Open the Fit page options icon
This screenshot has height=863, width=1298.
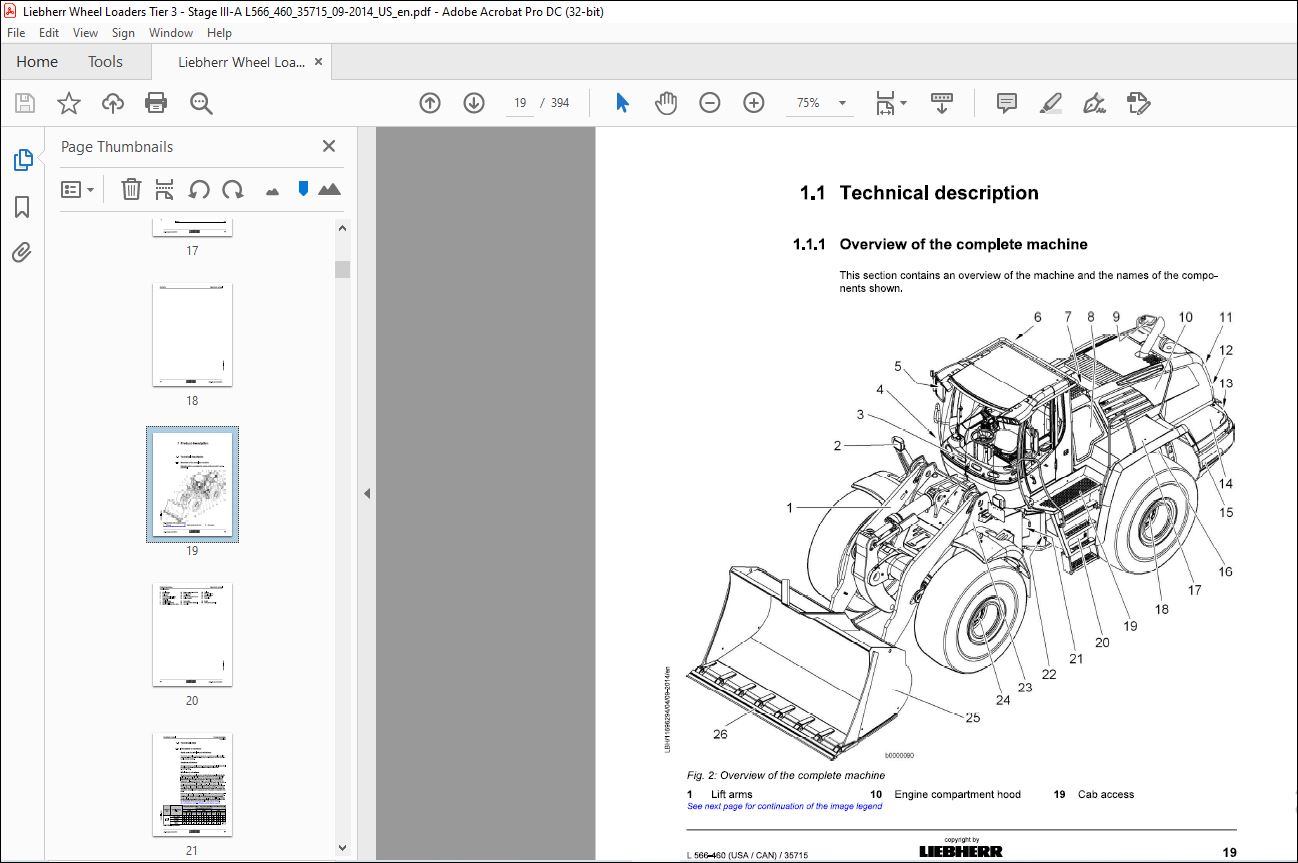890,103
